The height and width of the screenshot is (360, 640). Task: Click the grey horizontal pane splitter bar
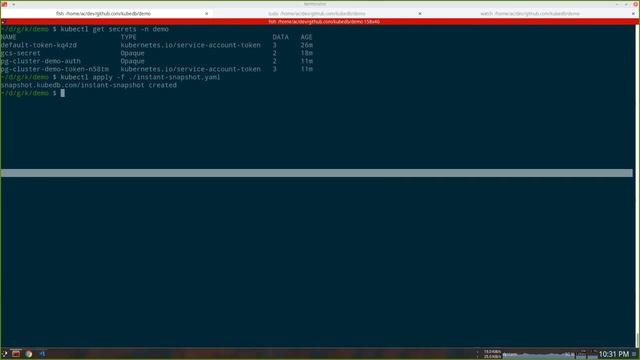pos(317,173)
